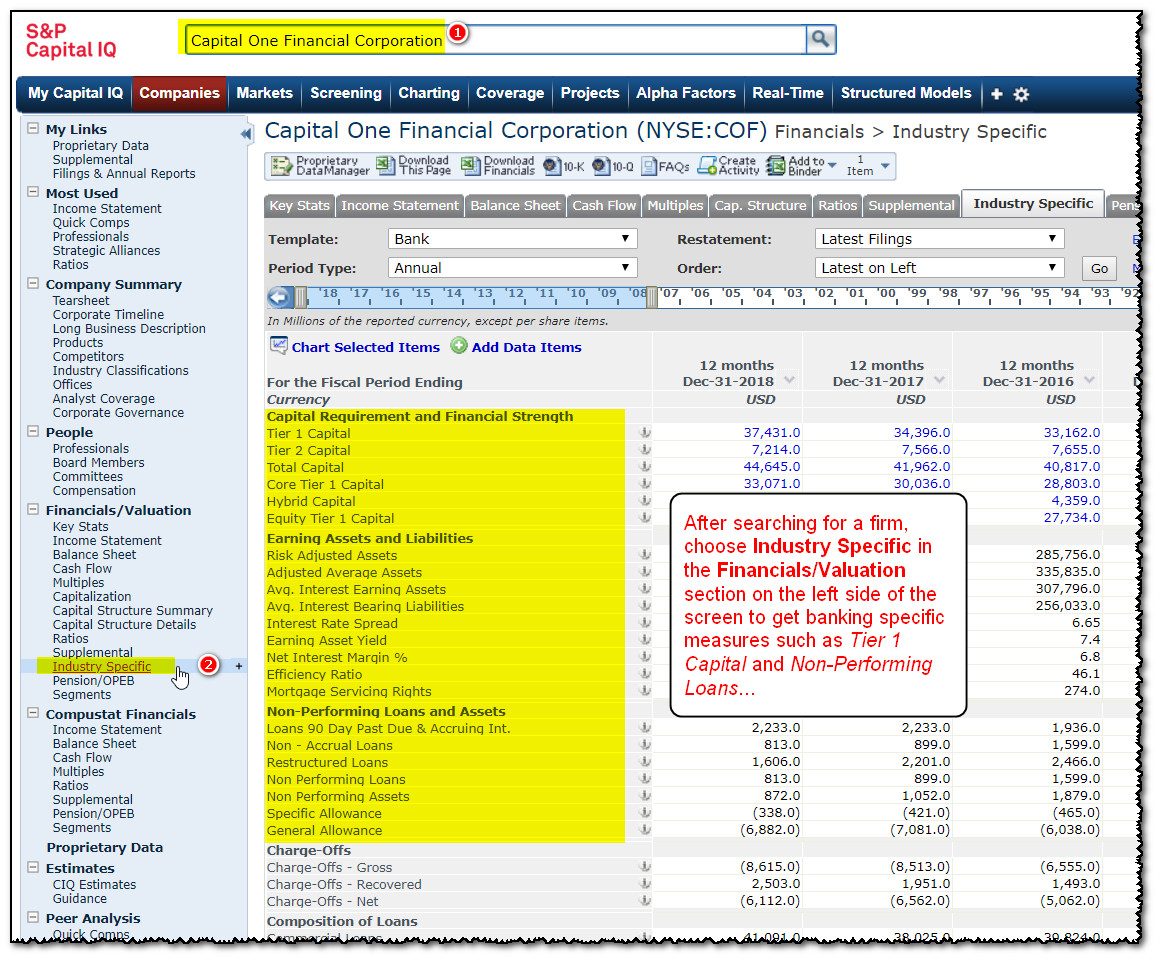Click the Add to Binder icon

click(x=775, y=165)
